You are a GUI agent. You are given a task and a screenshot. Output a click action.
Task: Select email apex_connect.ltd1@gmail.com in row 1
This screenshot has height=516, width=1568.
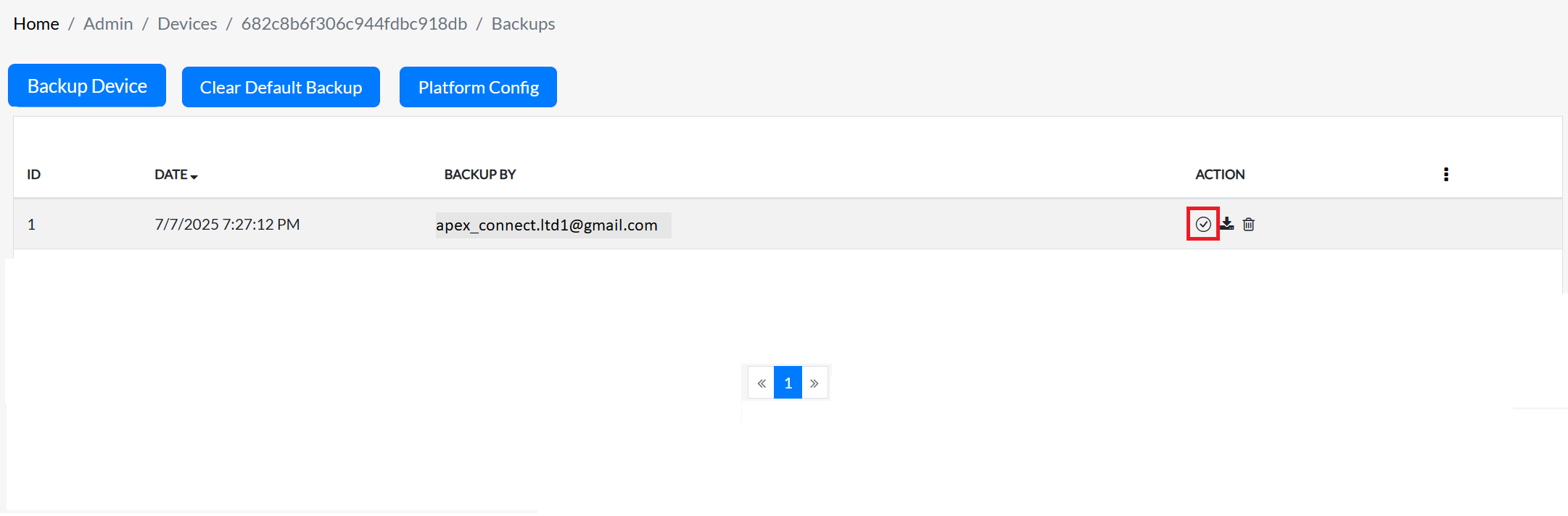[x=547, y=225]
